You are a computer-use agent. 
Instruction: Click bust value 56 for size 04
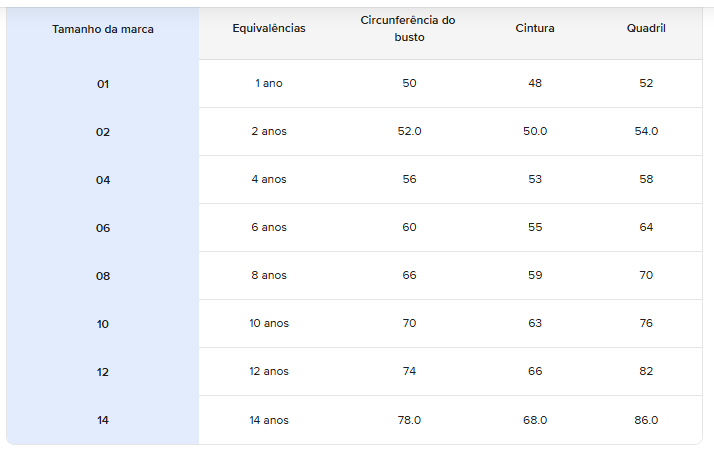click(x=409, y=179)
